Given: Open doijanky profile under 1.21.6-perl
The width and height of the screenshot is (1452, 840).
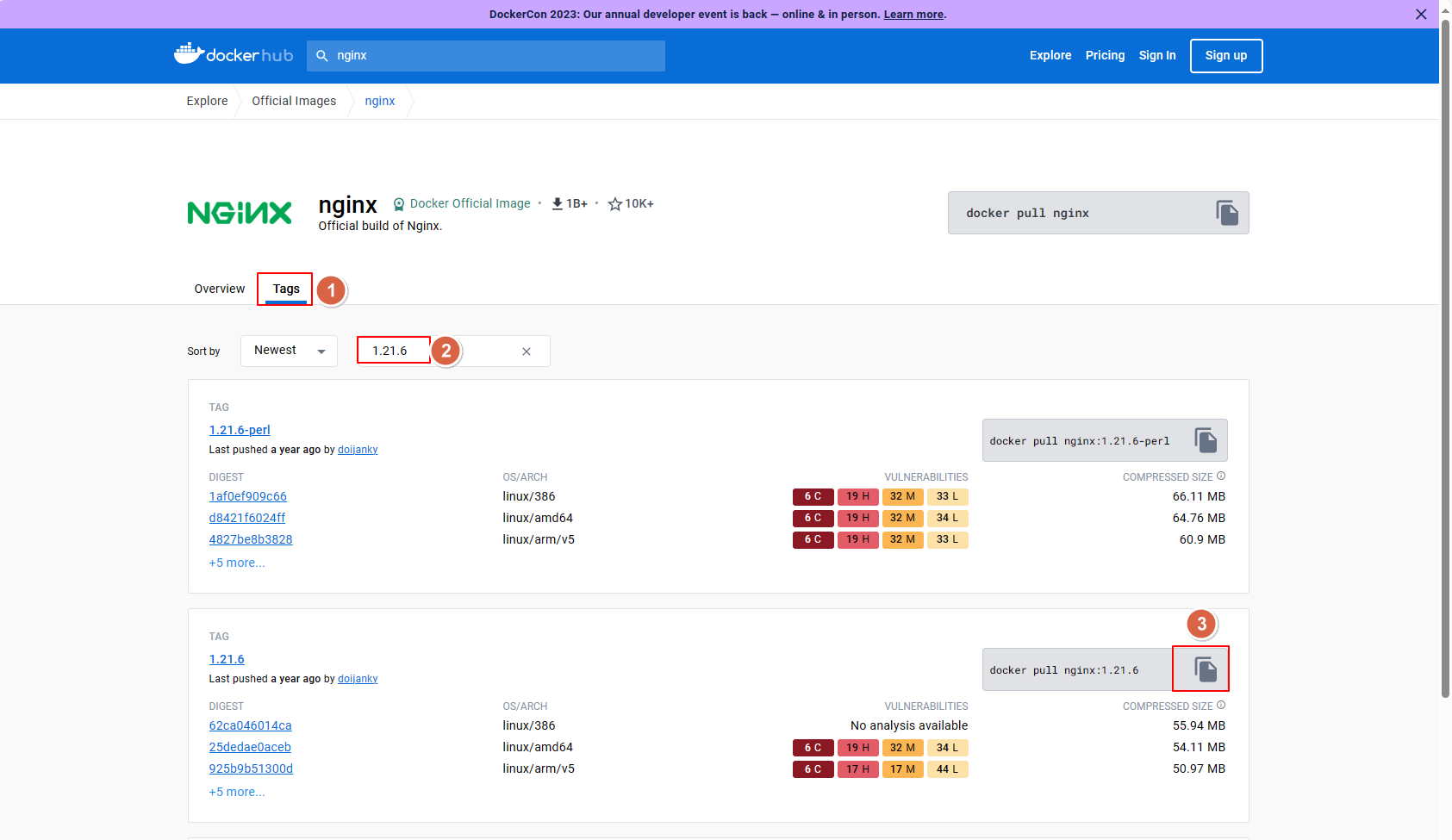Looking at the screenshot, I should point(358,450).
